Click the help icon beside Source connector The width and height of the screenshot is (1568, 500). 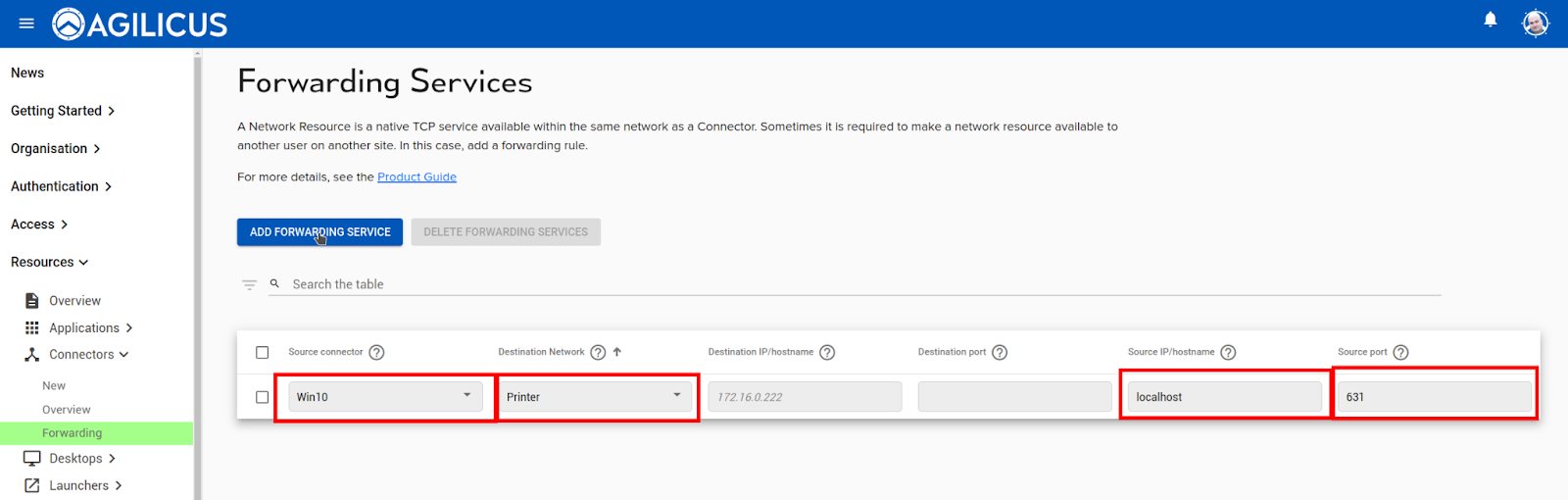pyautogui.click(x=376, y=353)
